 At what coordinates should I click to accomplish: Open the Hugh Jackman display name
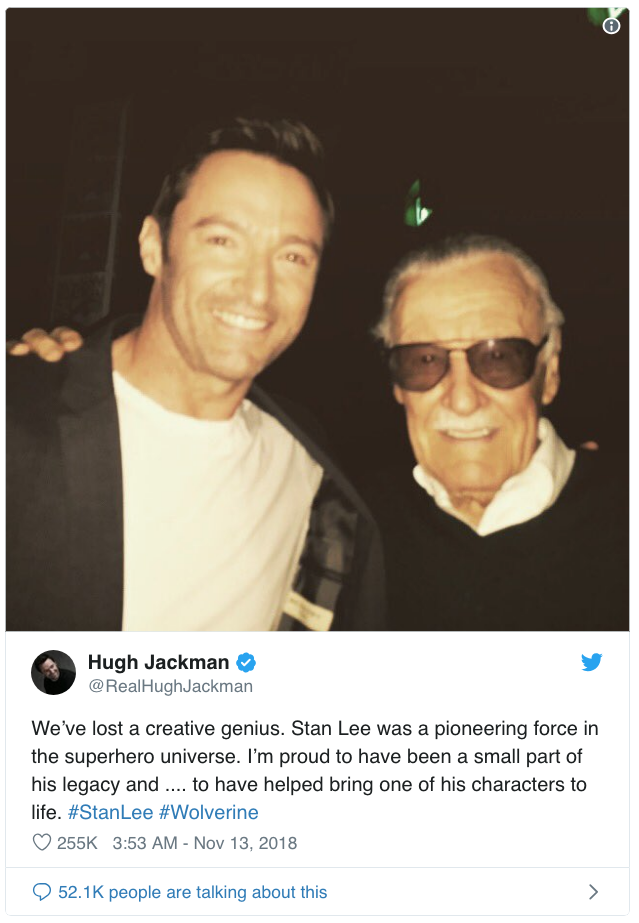tap(158, 662)
